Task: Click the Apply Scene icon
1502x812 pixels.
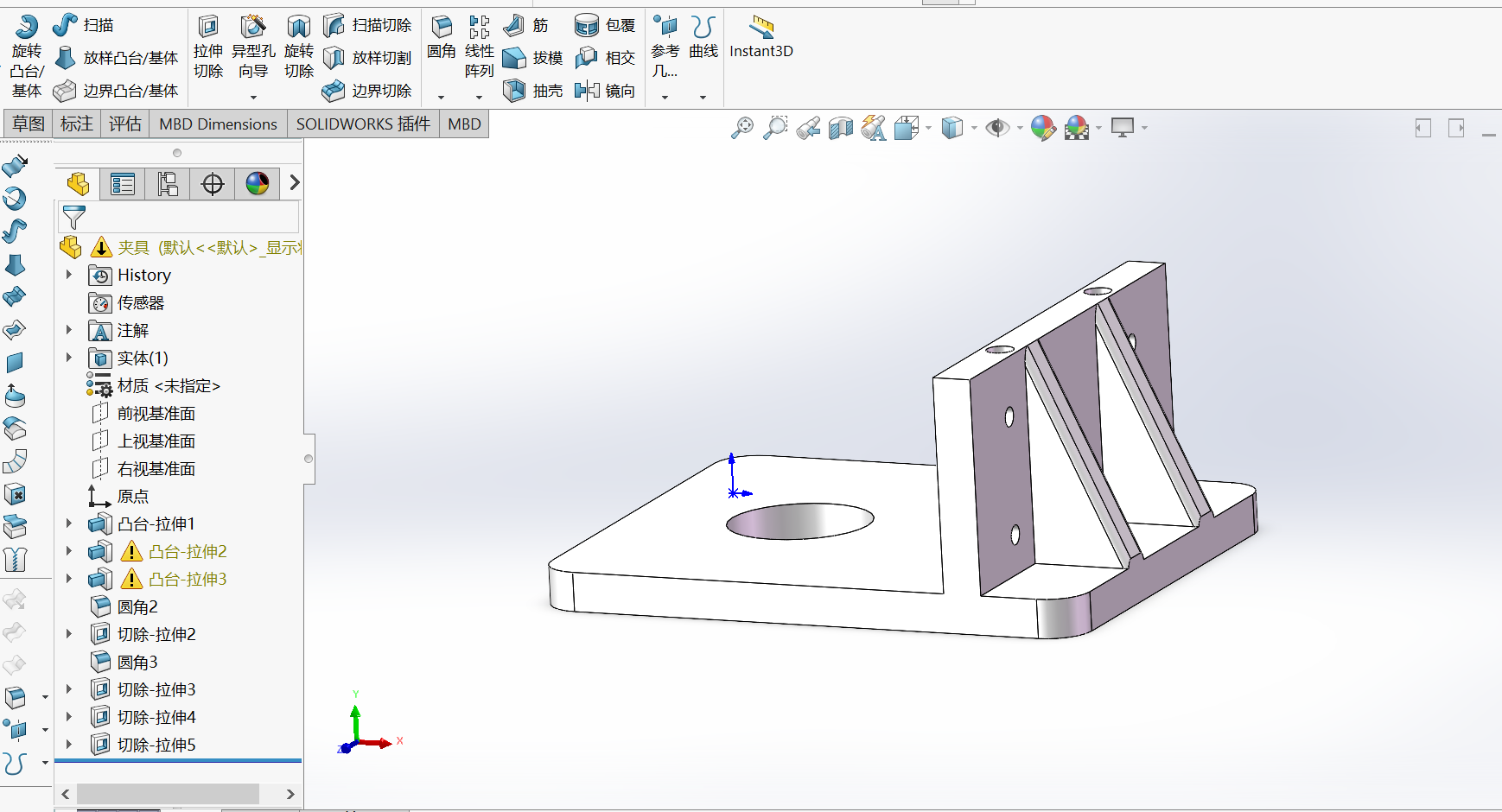Action: pyautogui.click(x=1077, y=128)
